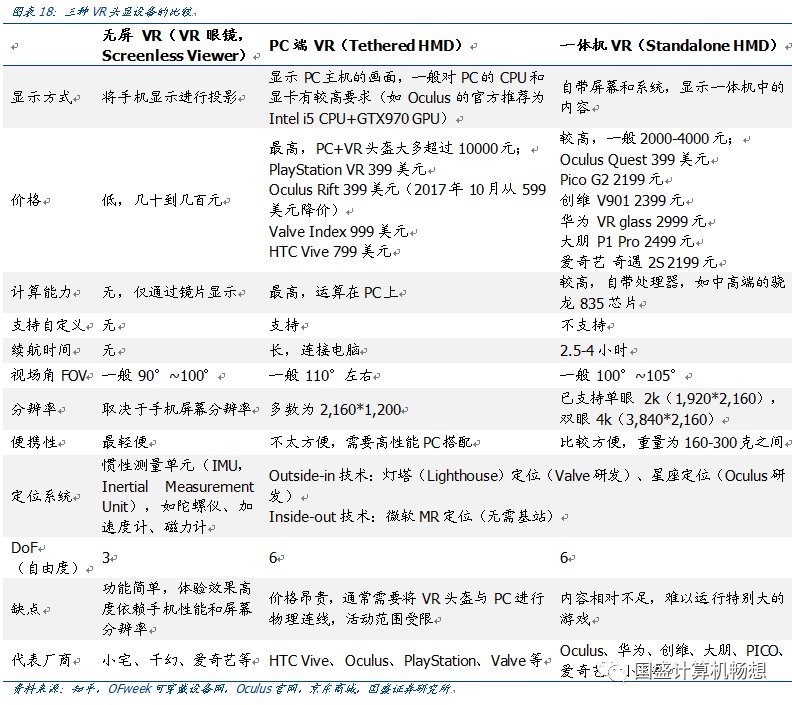
Task: Click the row label '便携性'
Action: tap(34, 442)
